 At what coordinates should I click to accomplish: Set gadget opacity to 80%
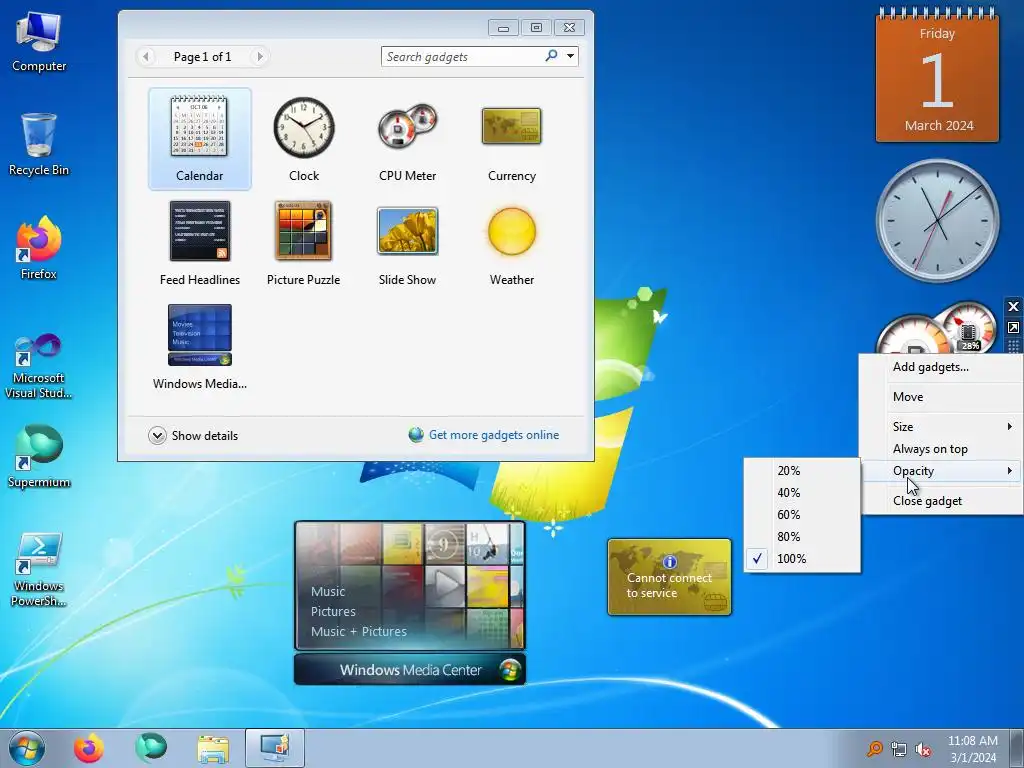coord(802,537)
